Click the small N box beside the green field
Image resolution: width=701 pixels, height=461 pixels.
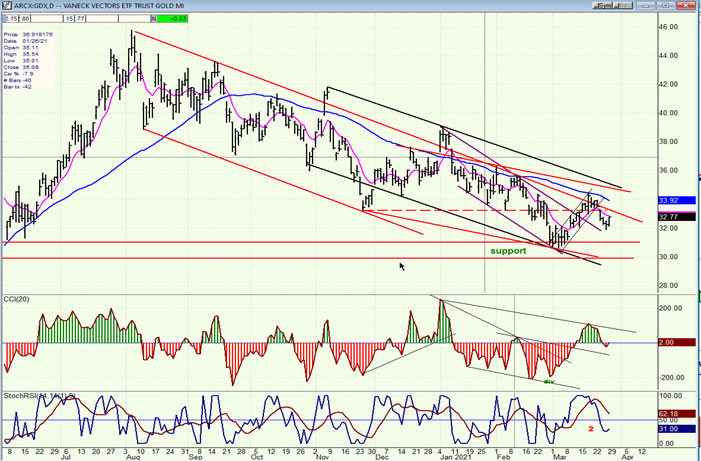154,19
